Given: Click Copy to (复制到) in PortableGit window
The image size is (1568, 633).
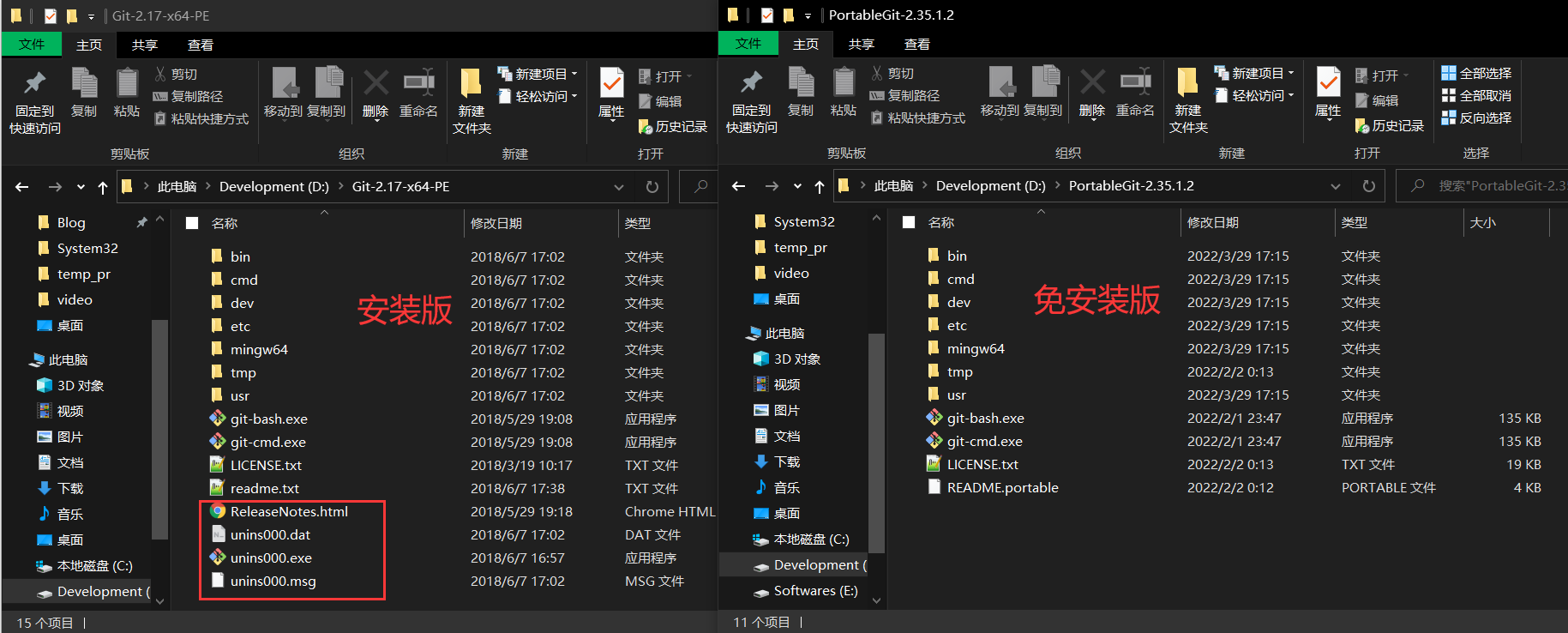Looking at the screenshot, I should pos(1042,92).
